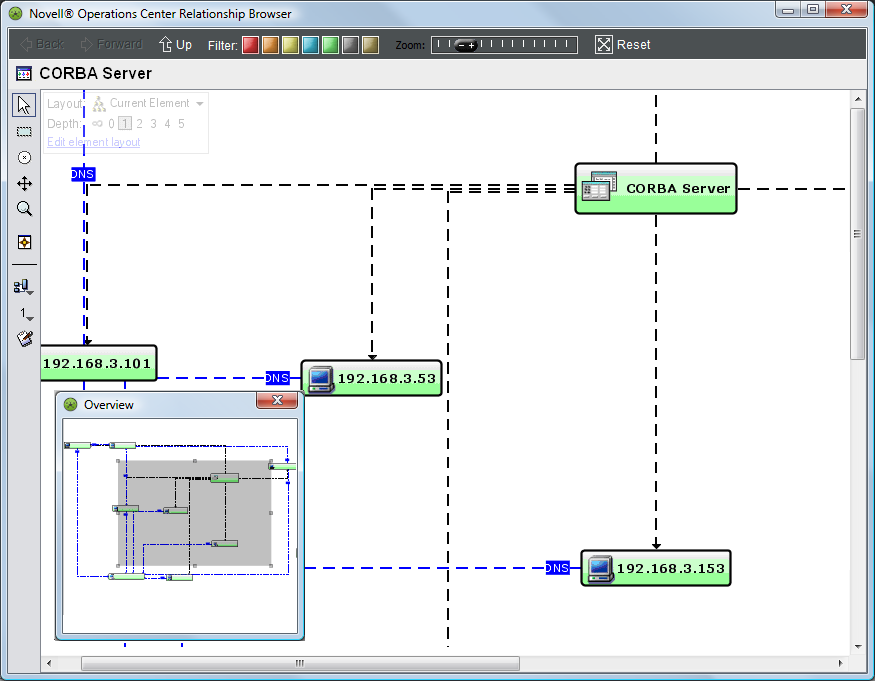The height and width of the screenshot is (681, 875).
Task: Toggle the orange major filter
Action: (271, 45)
